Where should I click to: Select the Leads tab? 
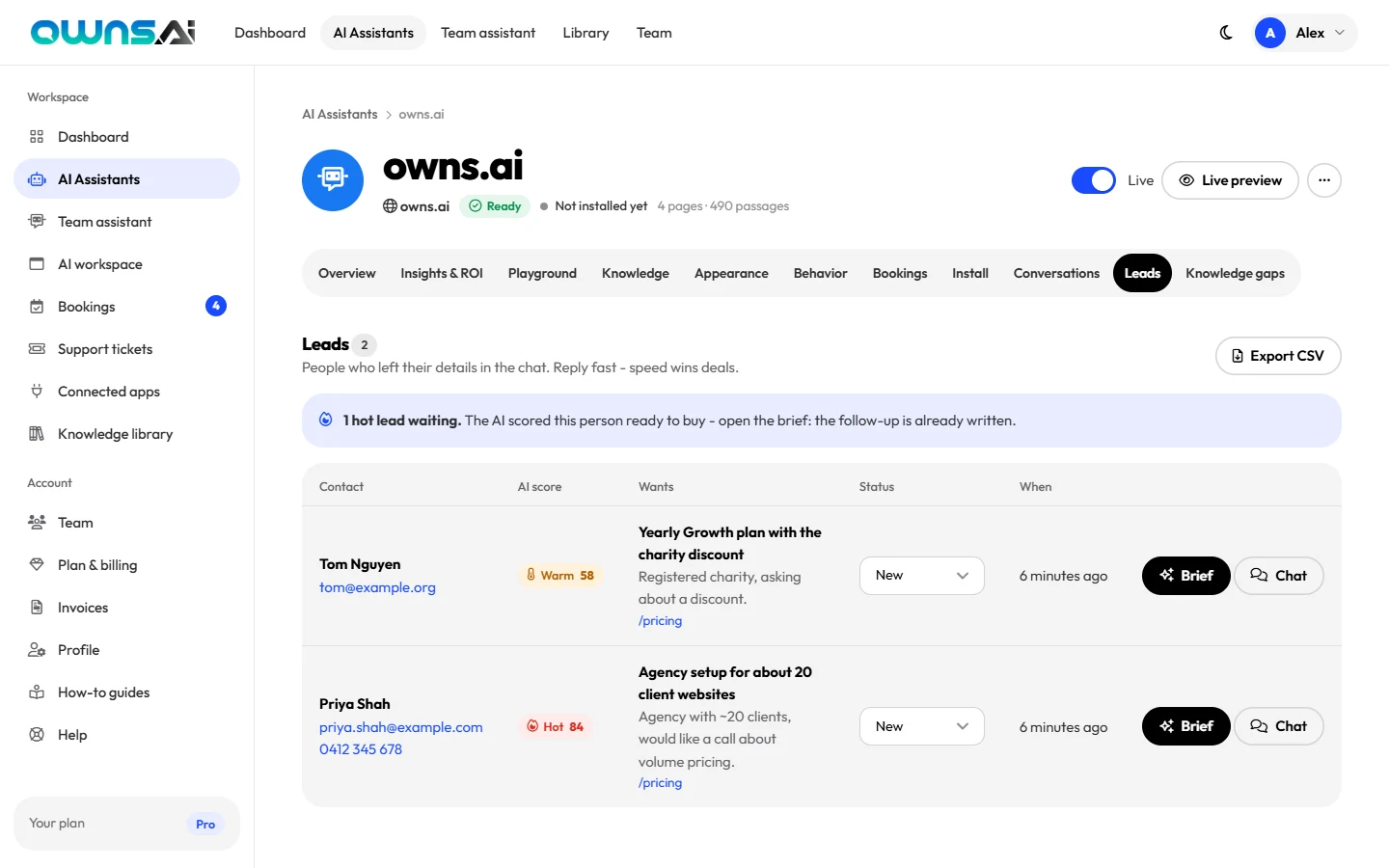click(x=1142, y=274)
